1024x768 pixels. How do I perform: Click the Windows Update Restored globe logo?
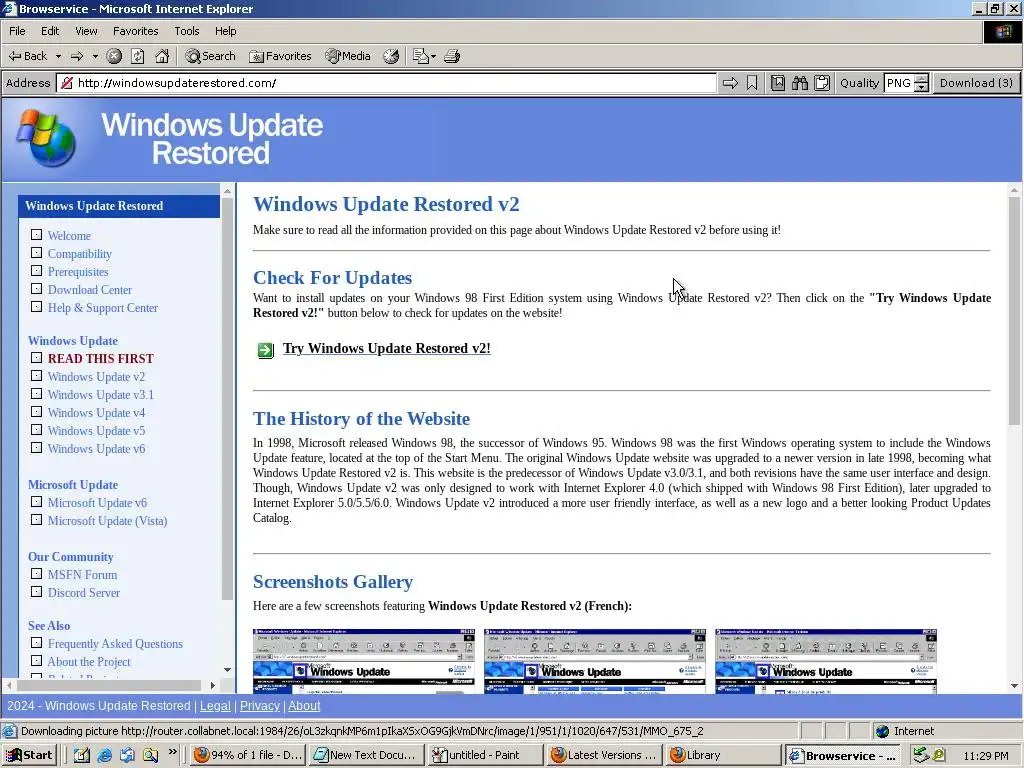pos(46,138)
